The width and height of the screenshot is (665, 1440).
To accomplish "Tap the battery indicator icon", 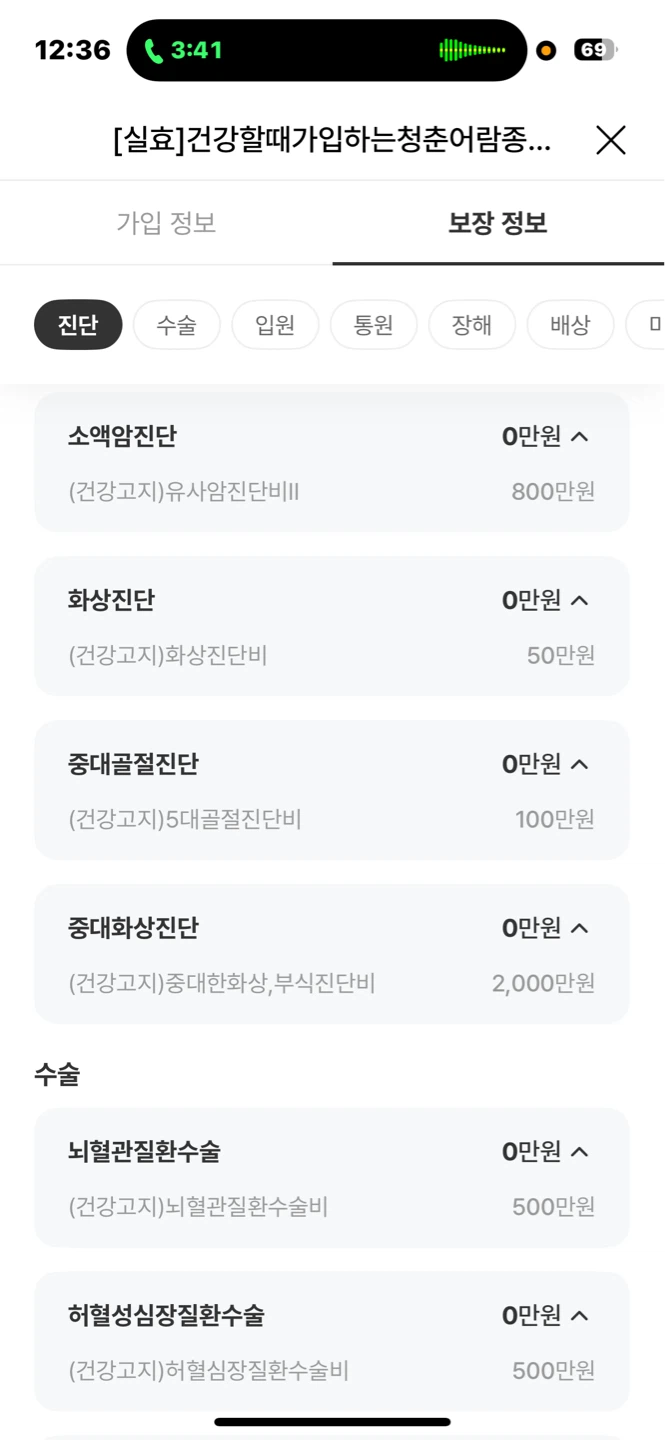I will pyautogui.click(x=595, y=50).
